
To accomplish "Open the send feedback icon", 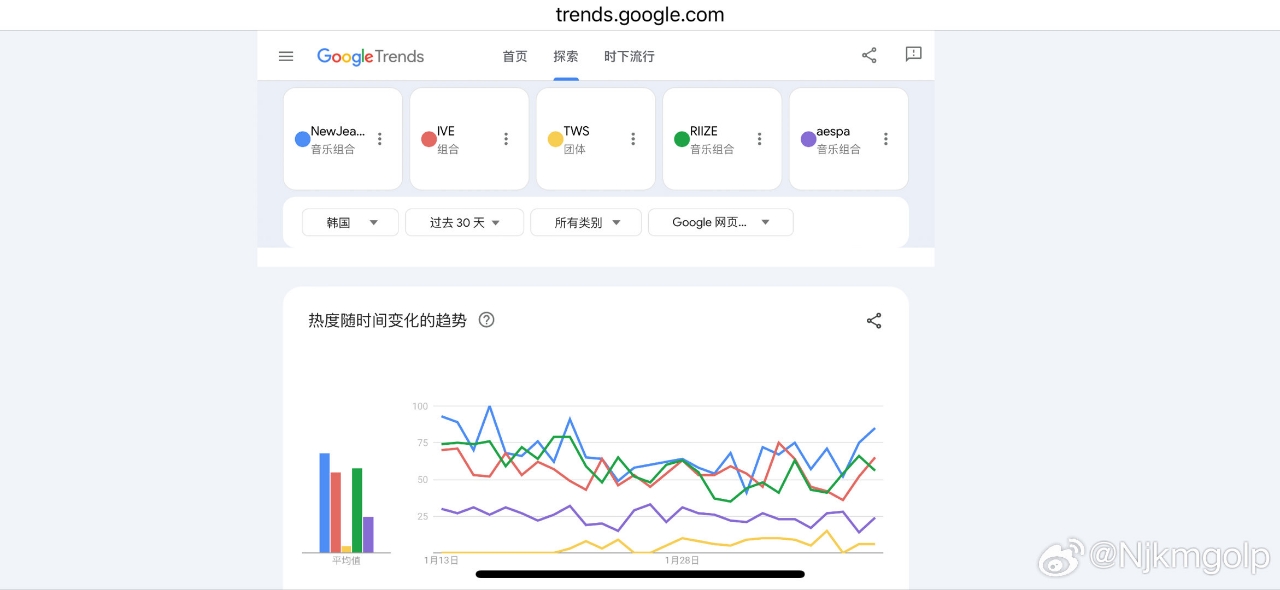I will [x=913, y=55].
